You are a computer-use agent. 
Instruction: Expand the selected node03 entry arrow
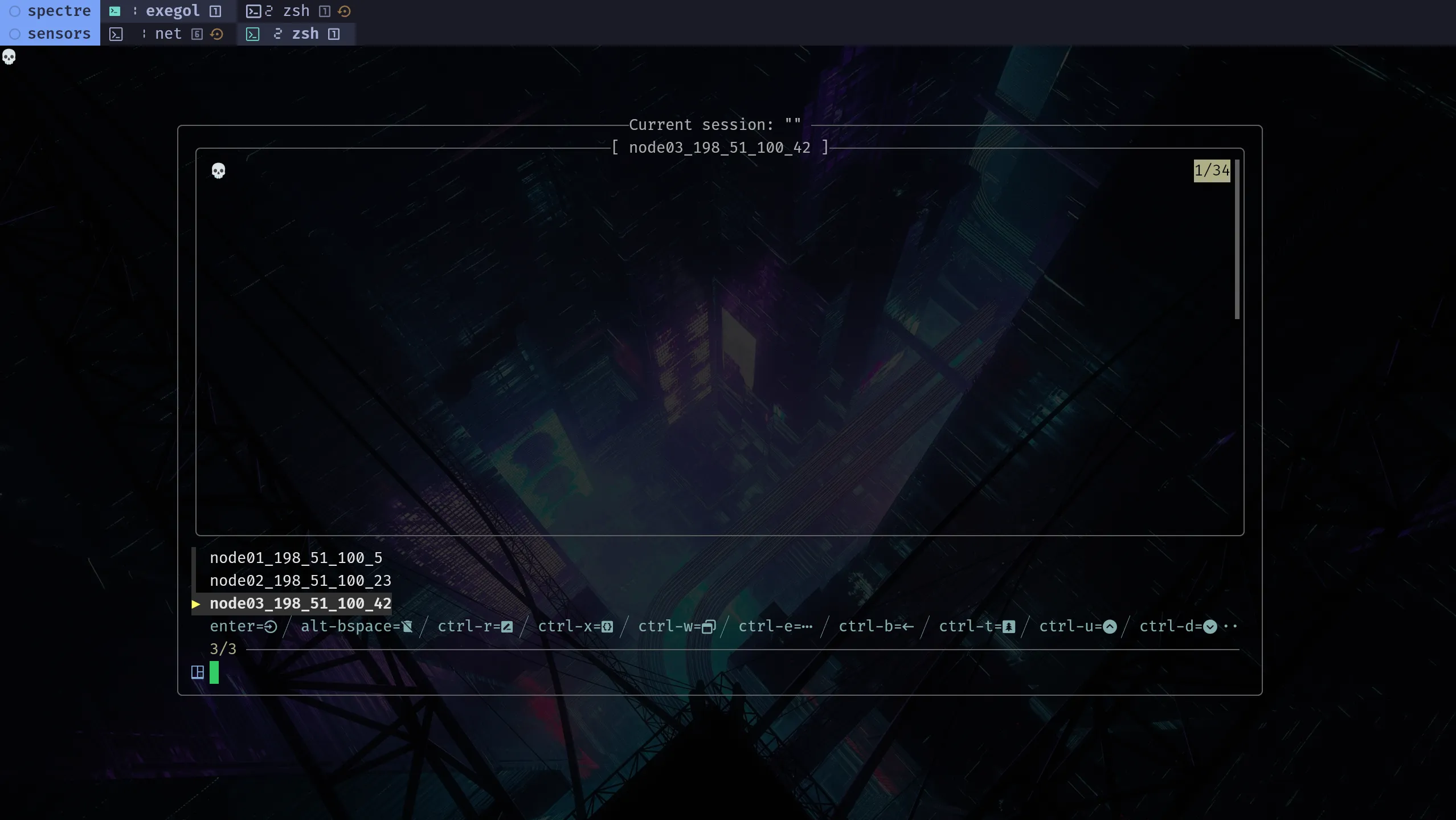pos(197,603)
